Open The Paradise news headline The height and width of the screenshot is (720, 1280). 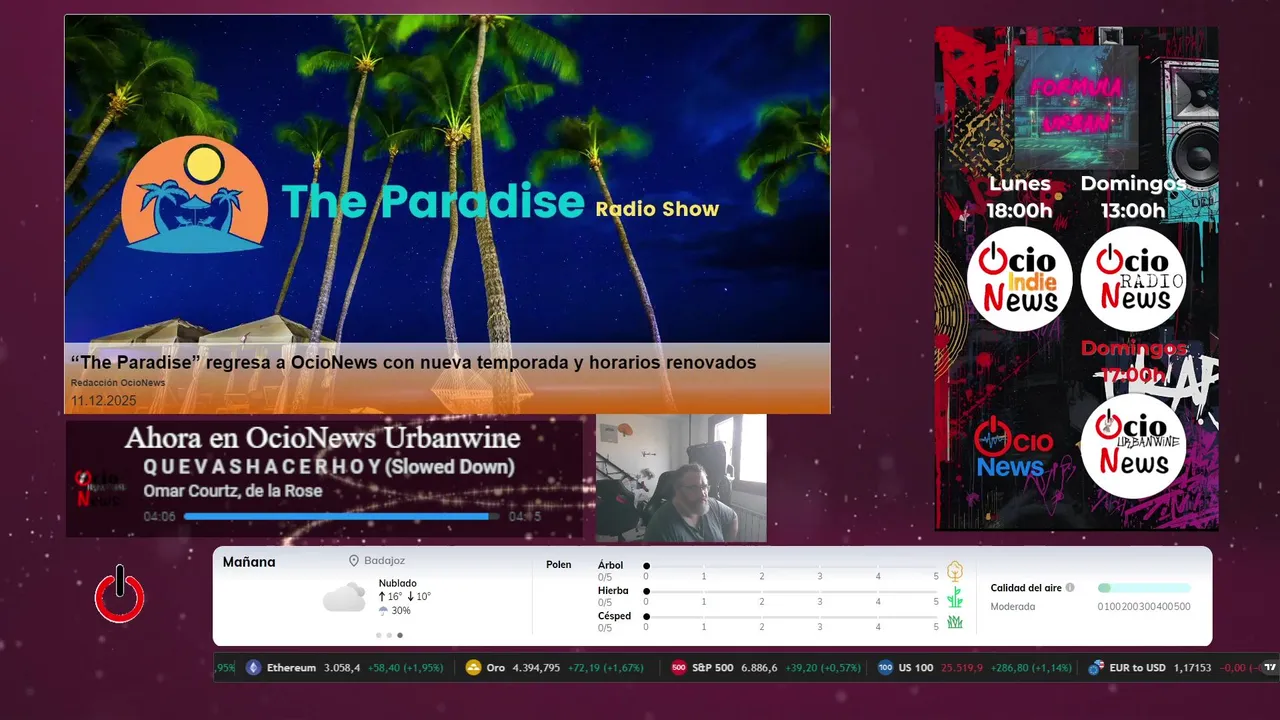pos(413,363)
